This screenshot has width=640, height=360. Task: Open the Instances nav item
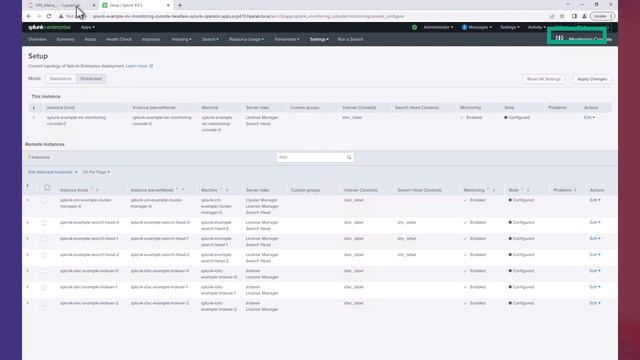click(x=151, y=40)
